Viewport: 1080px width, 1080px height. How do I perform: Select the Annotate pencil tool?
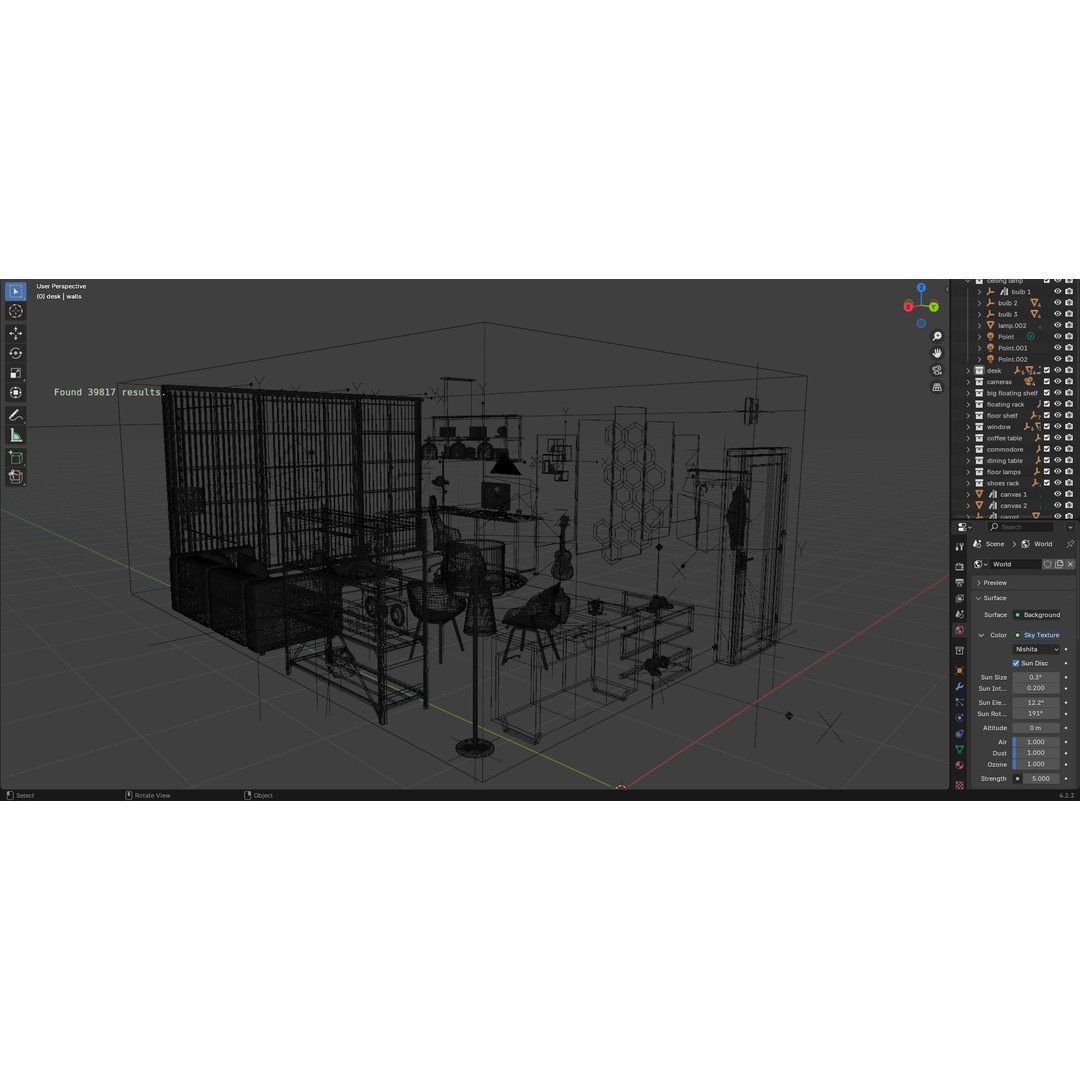(16, 415)
